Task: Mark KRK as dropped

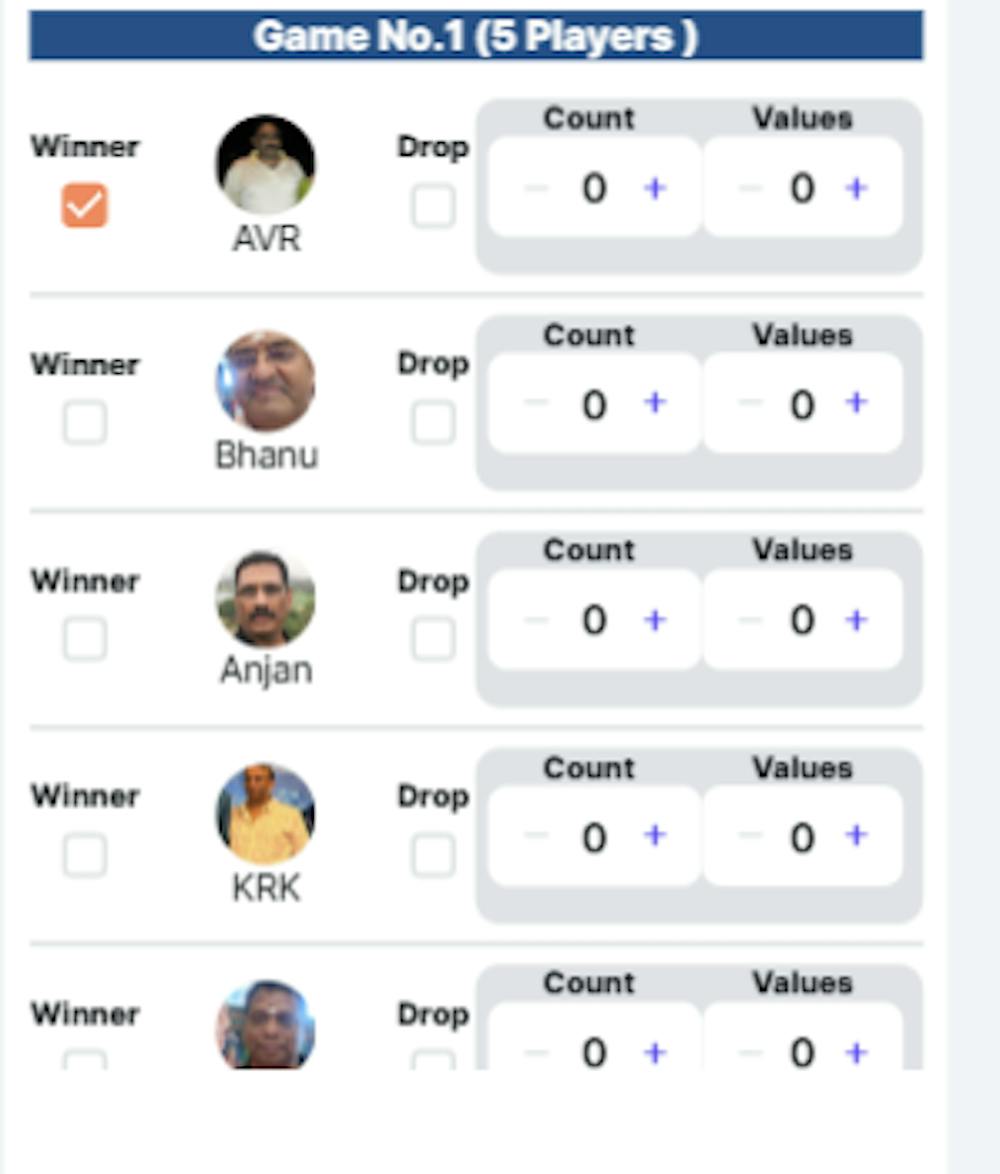Action: 433,856
